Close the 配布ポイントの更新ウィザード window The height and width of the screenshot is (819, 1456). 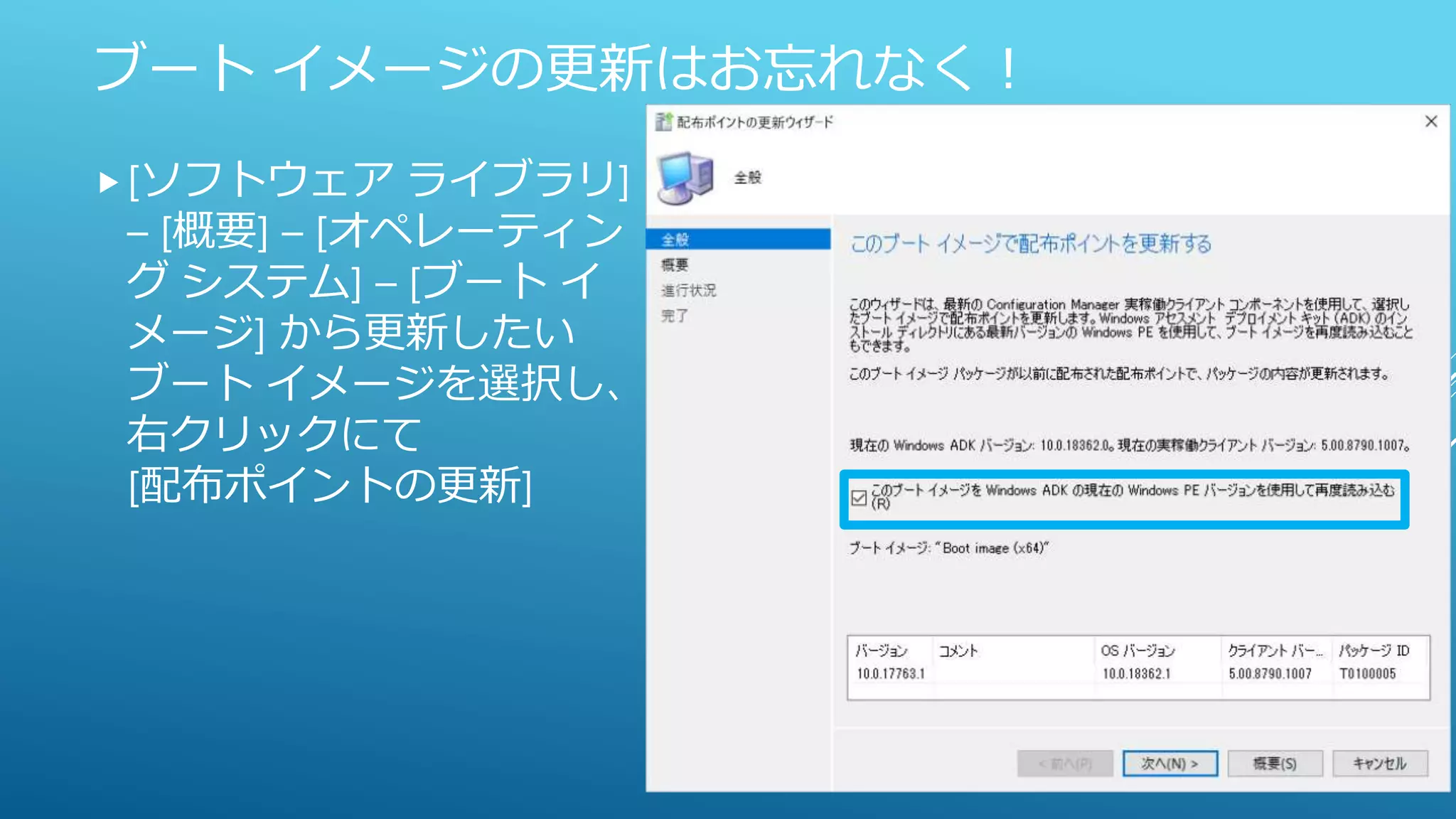(x=1431, y=122)
